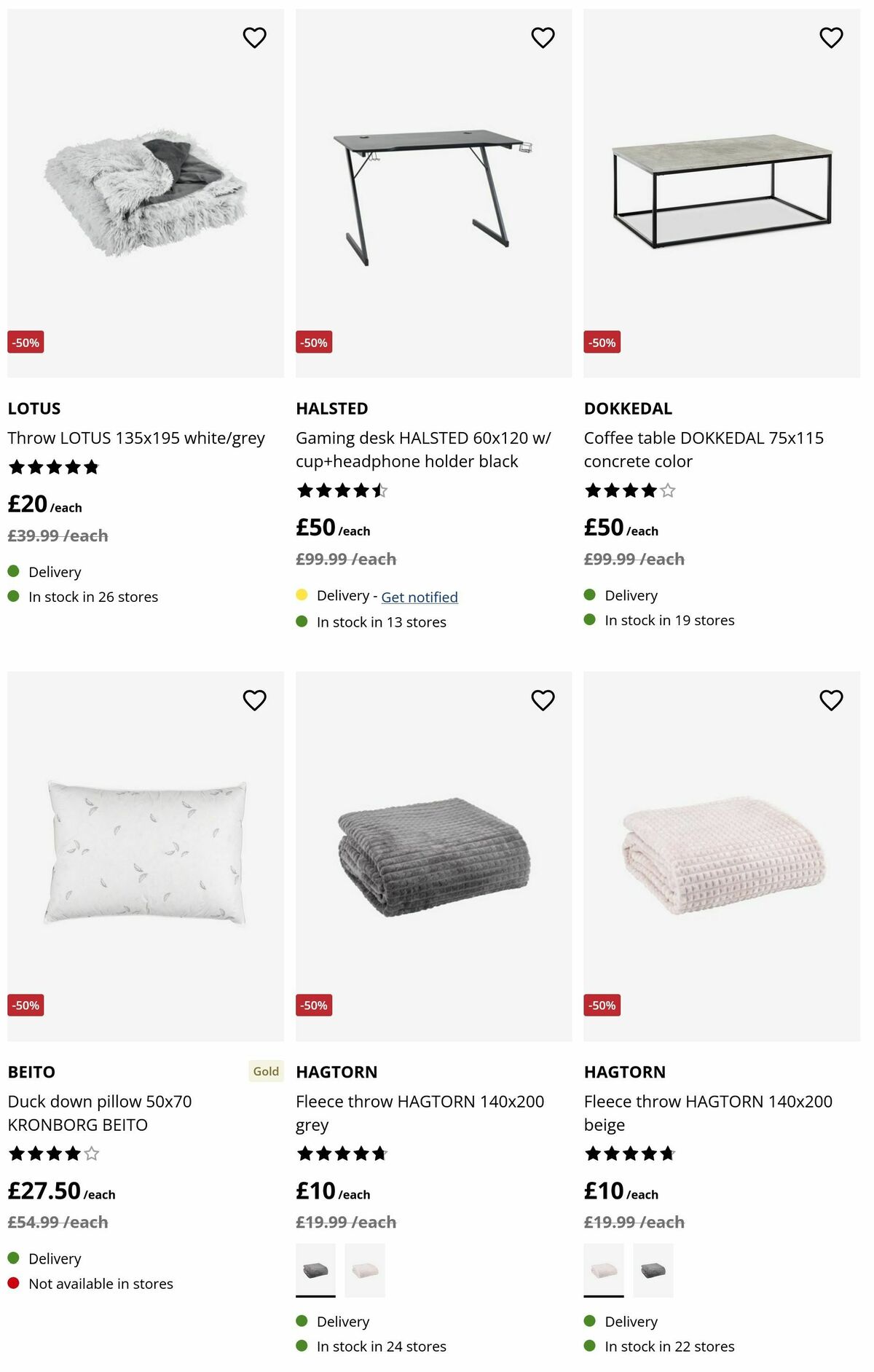
Task: Wishlist the beige HAGTORN fleece throw
Action: 831,700
